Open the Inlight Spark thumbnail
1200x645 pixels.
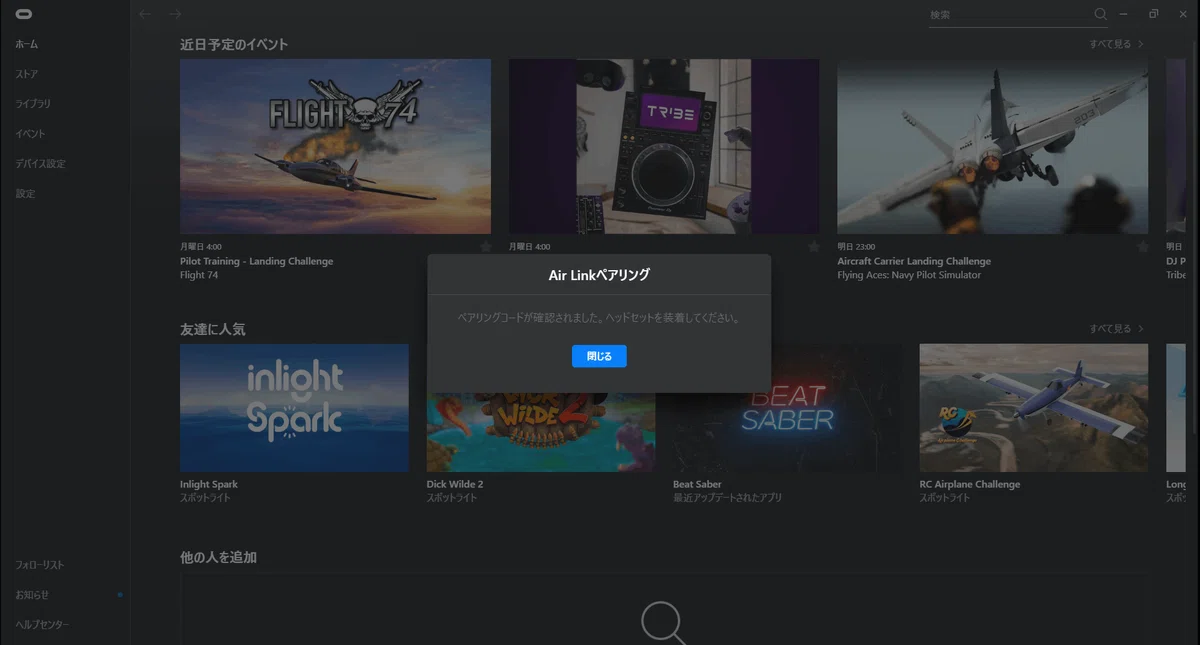[294, 408]
